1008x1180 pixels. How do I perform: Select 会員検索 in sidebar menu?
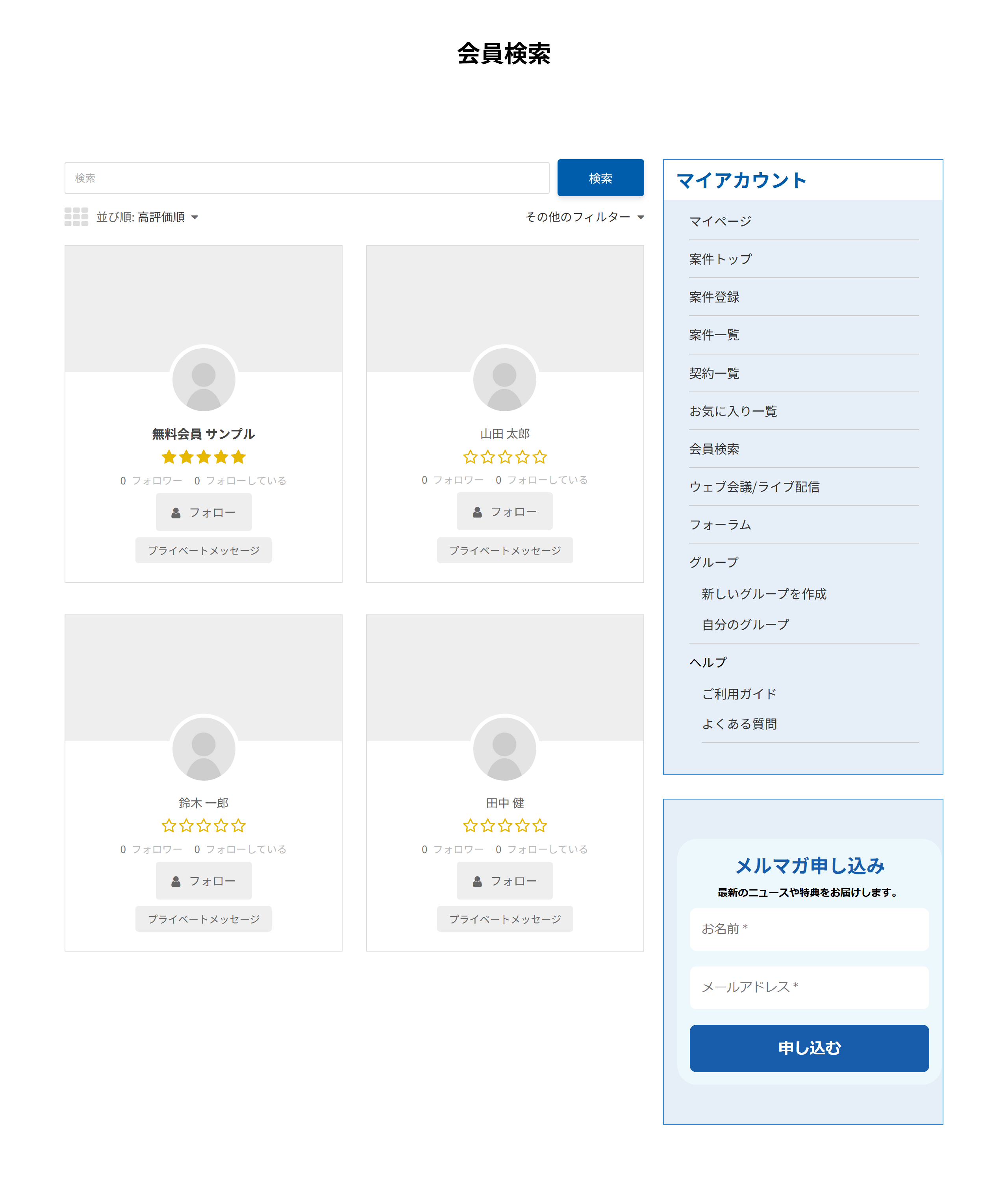(714, 449)
